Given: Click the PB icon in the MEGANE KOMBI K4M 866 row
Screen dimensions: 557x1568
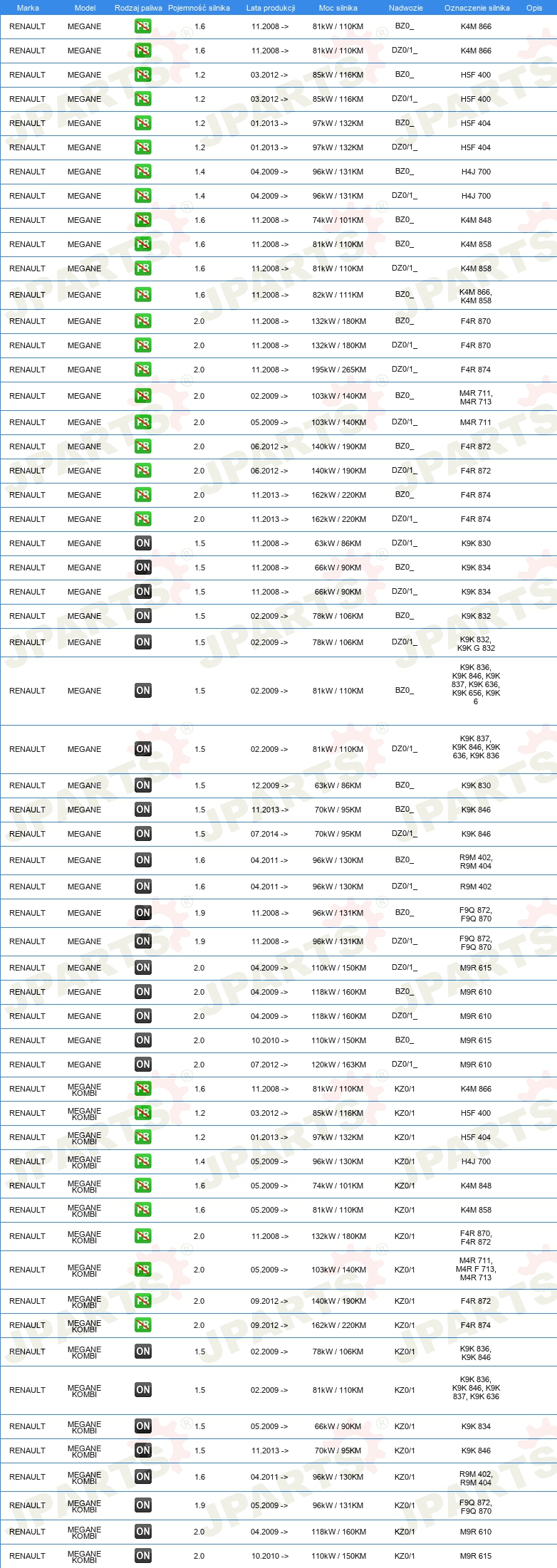Looking at the screenshot, I should 142,1089.
